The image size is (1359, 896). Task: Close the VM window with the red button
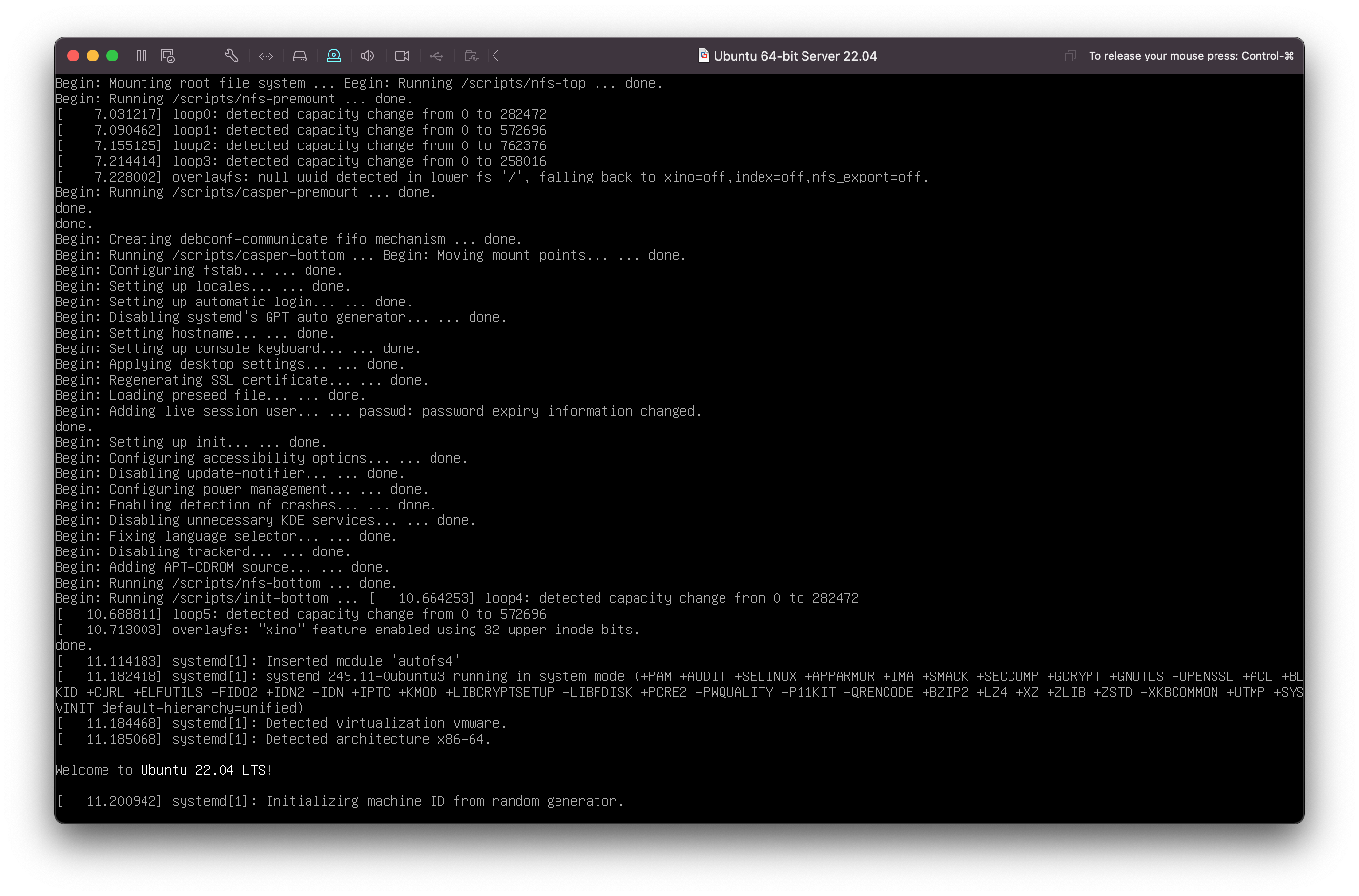click(73, 56)
